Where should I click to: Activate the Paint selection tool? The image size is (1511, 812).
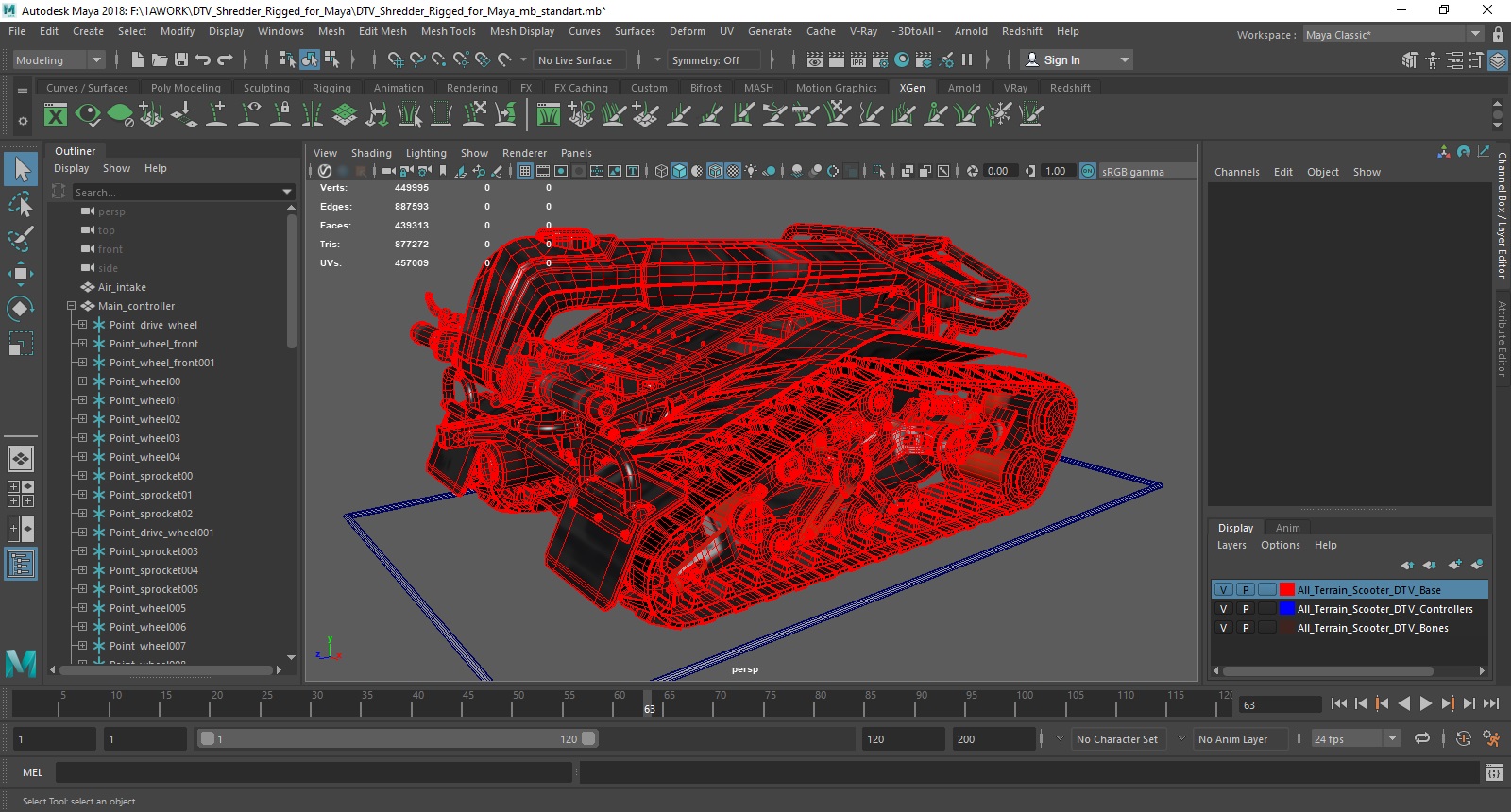coord(21,239)
